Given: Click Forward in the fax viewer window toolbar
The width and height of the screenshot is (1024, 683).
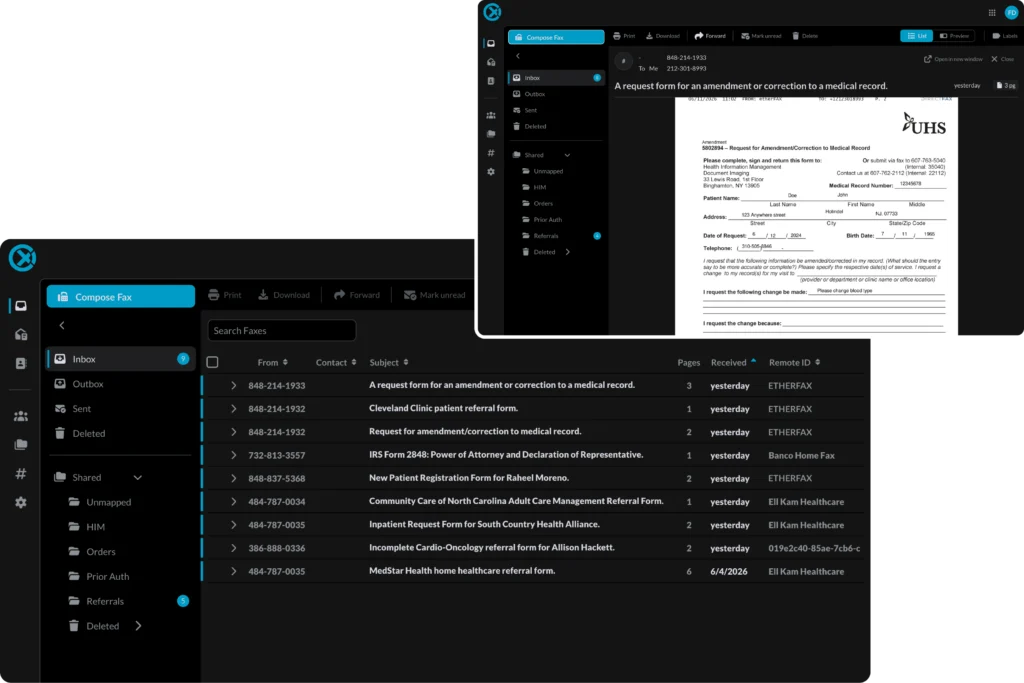Looking at the screenshot, I should point(710,36).
